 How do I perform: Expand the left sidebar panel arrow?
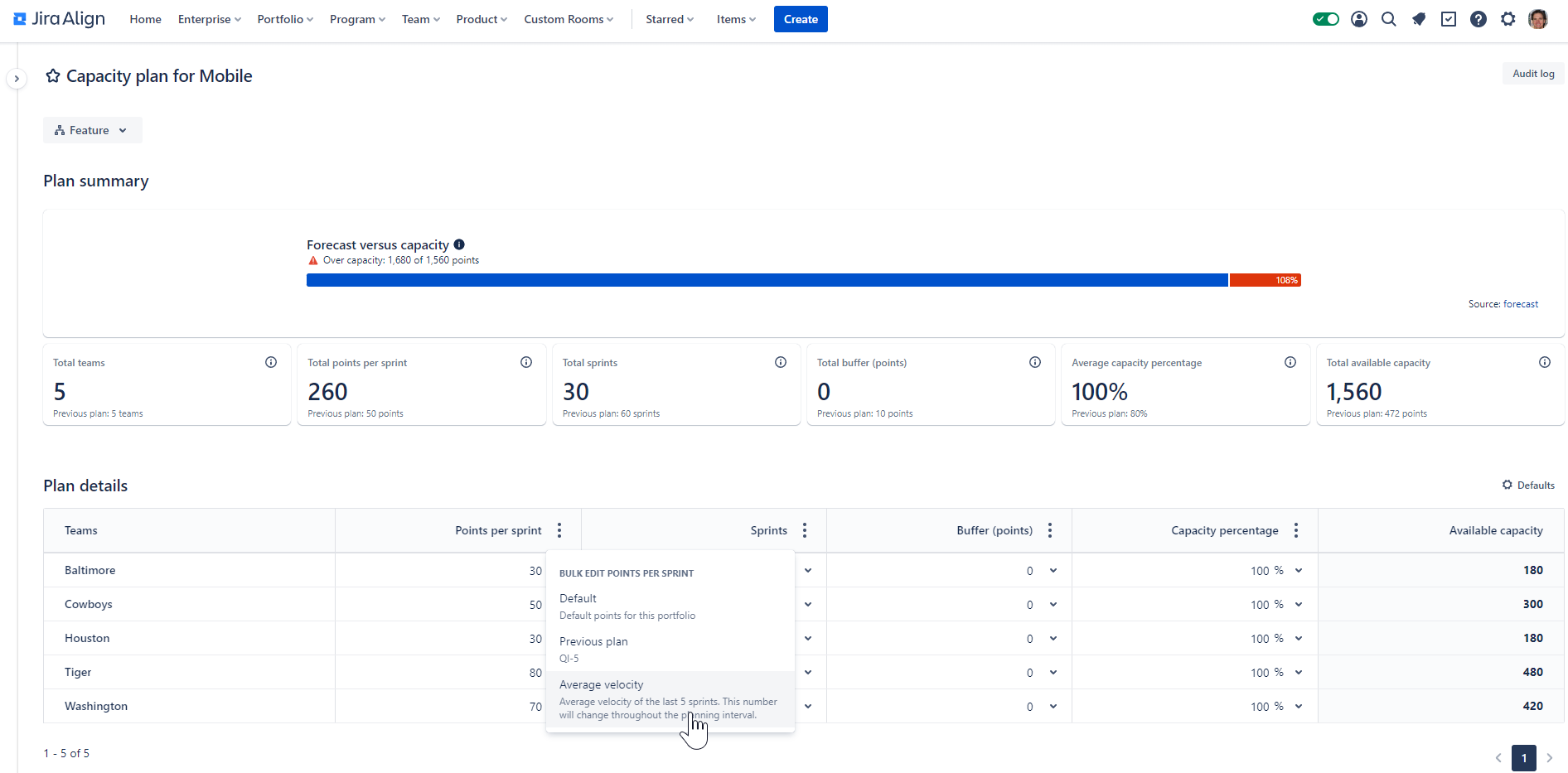(17, 79)
